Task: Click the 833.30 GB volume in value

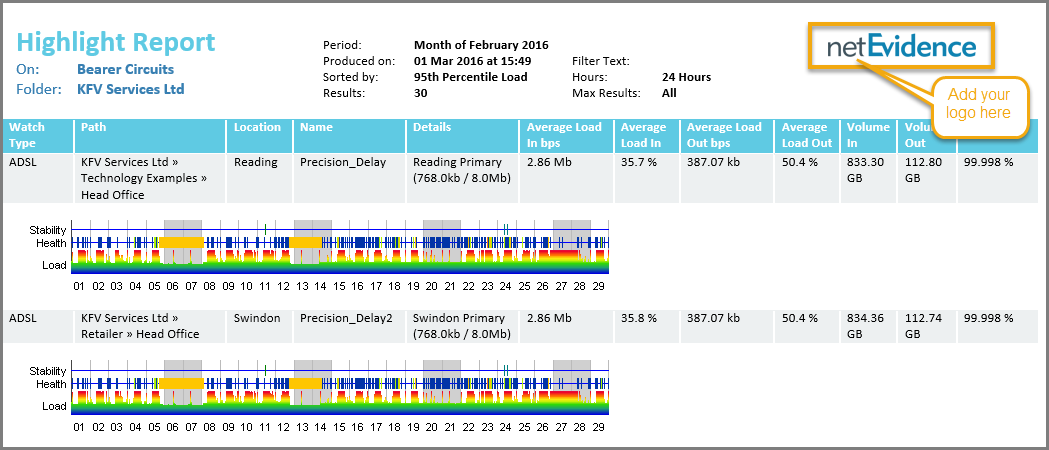Action: pyautogui.click(x=864, y=170)
